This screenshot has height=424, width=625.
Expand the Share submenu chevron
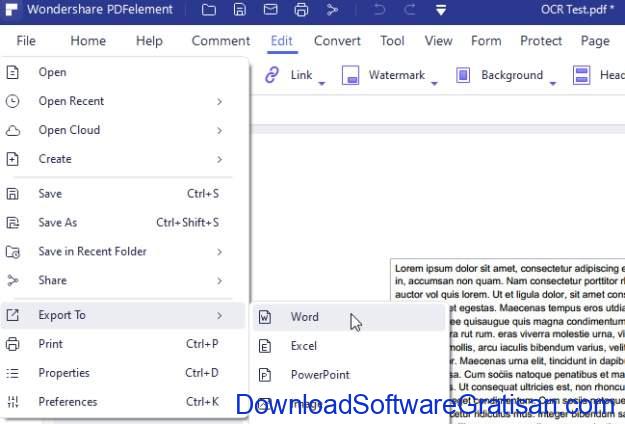point(220,281)
